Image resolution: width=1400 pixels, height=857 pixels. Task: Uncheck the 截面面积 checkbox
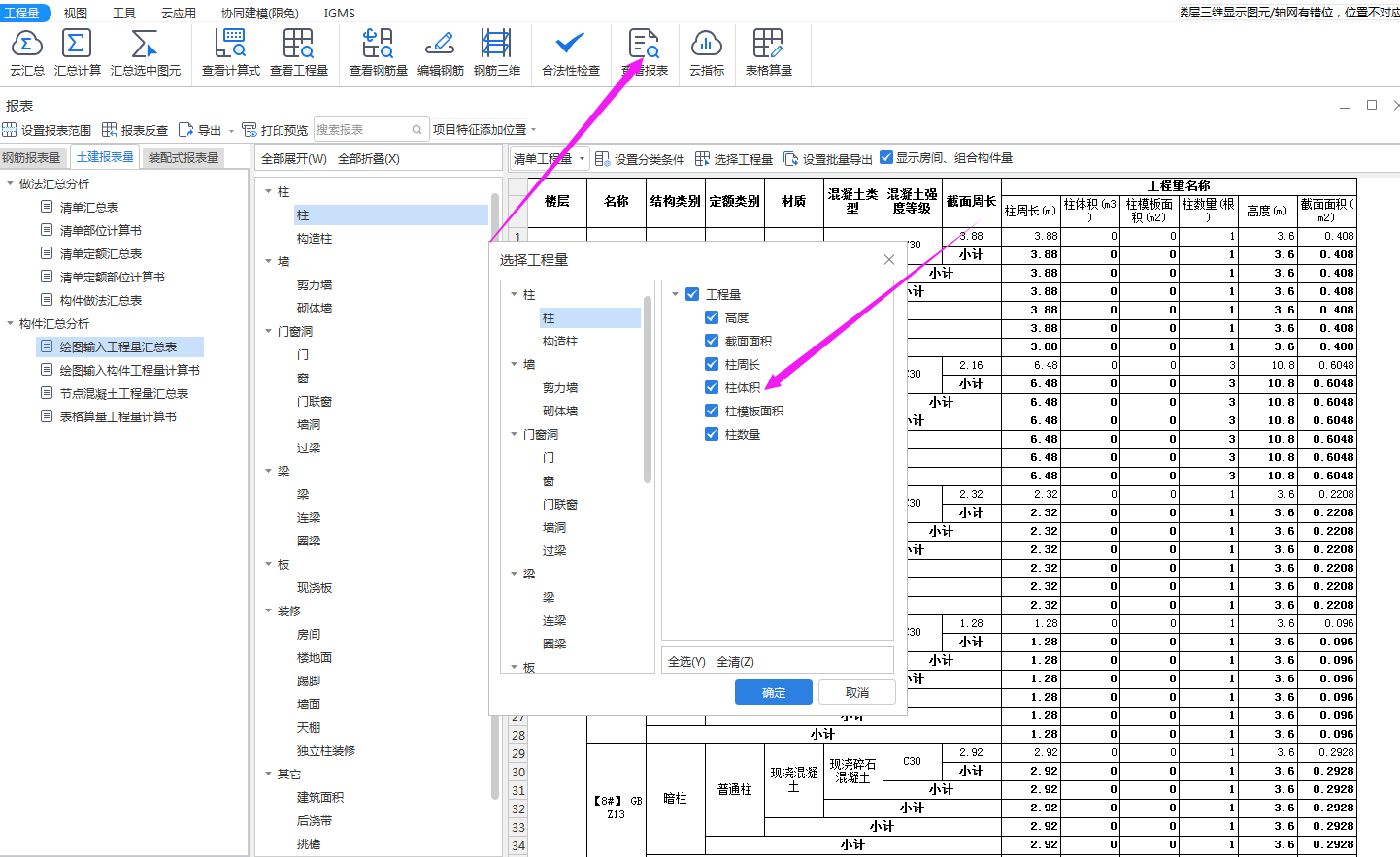pyautogui.click(x=712, y=341)
